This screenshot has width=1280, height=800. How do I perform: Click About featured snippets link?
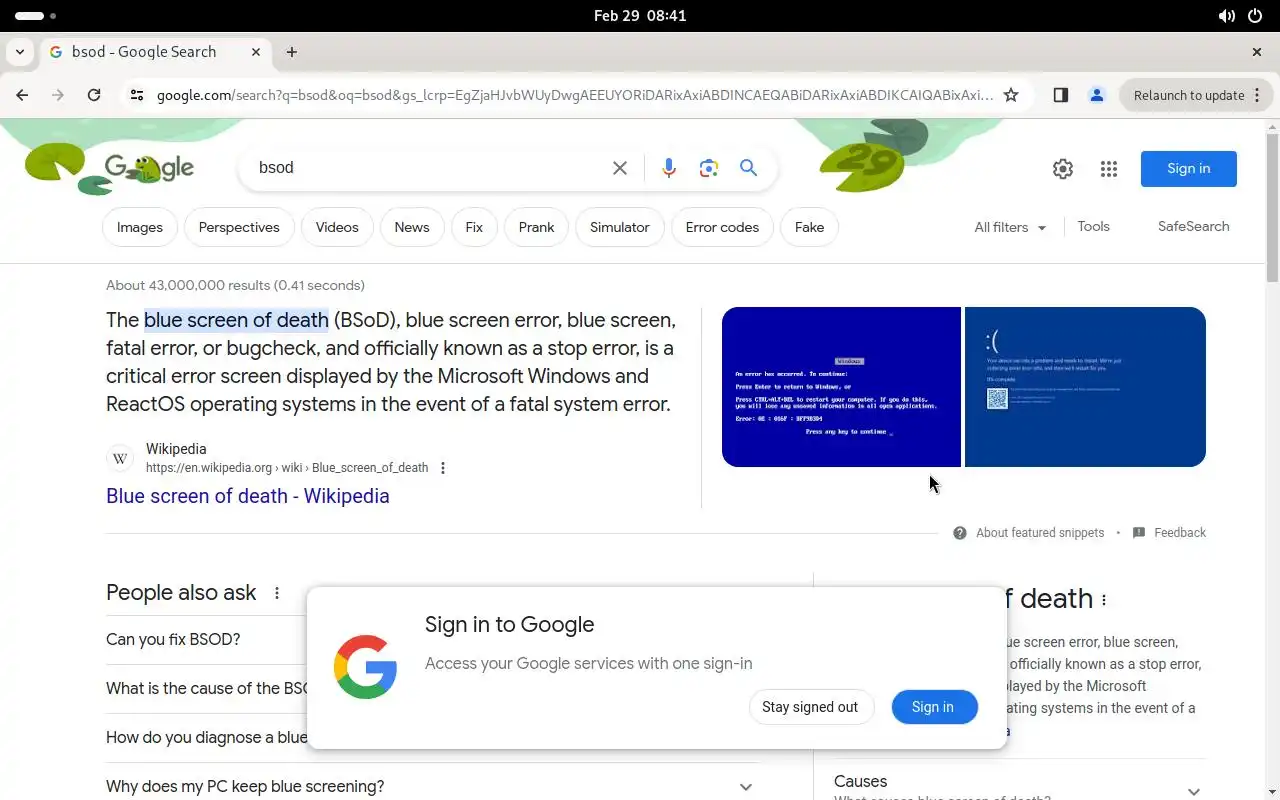click(x=1040, y=533)
